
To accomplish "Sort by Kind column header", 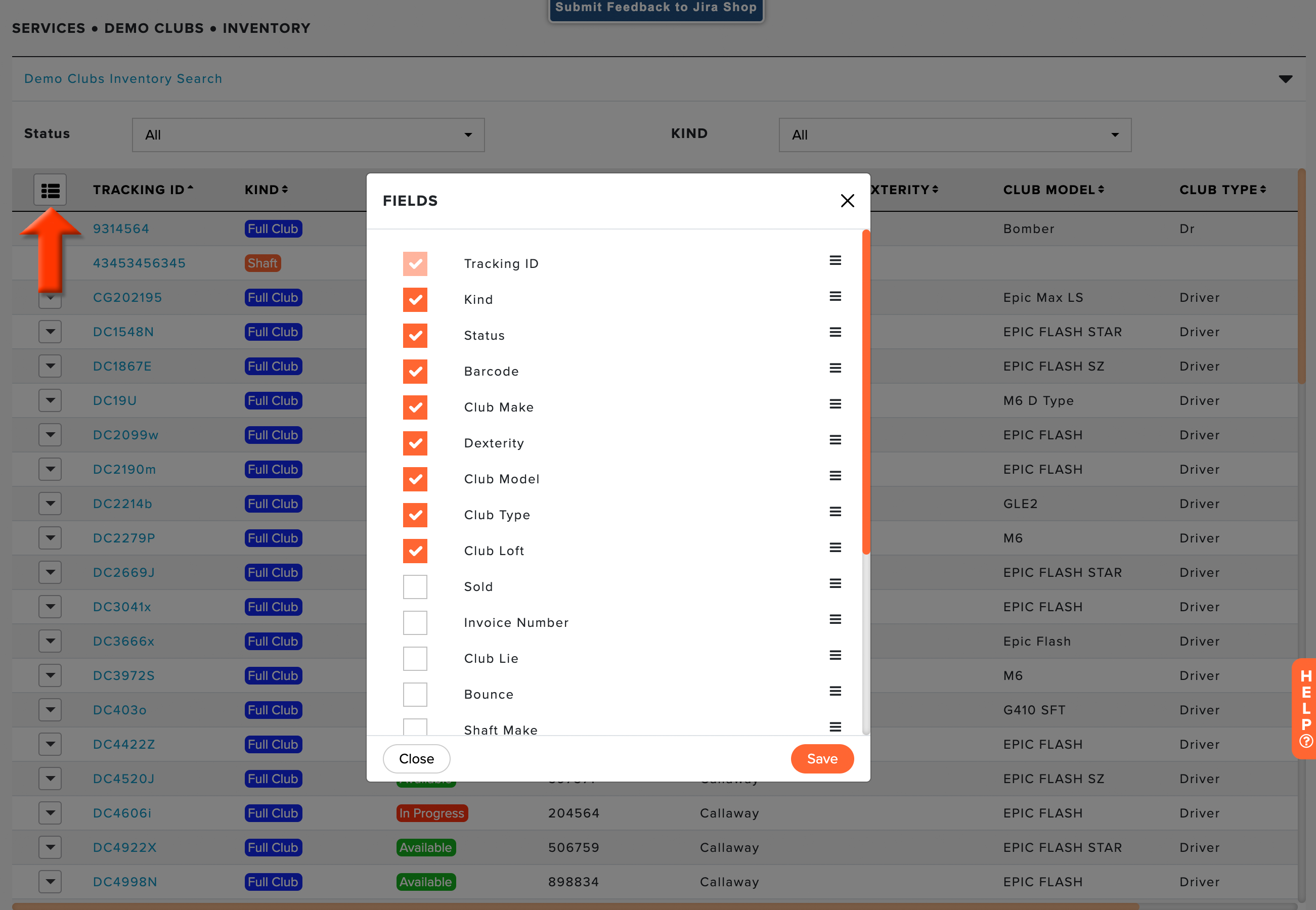I will 267,190.
